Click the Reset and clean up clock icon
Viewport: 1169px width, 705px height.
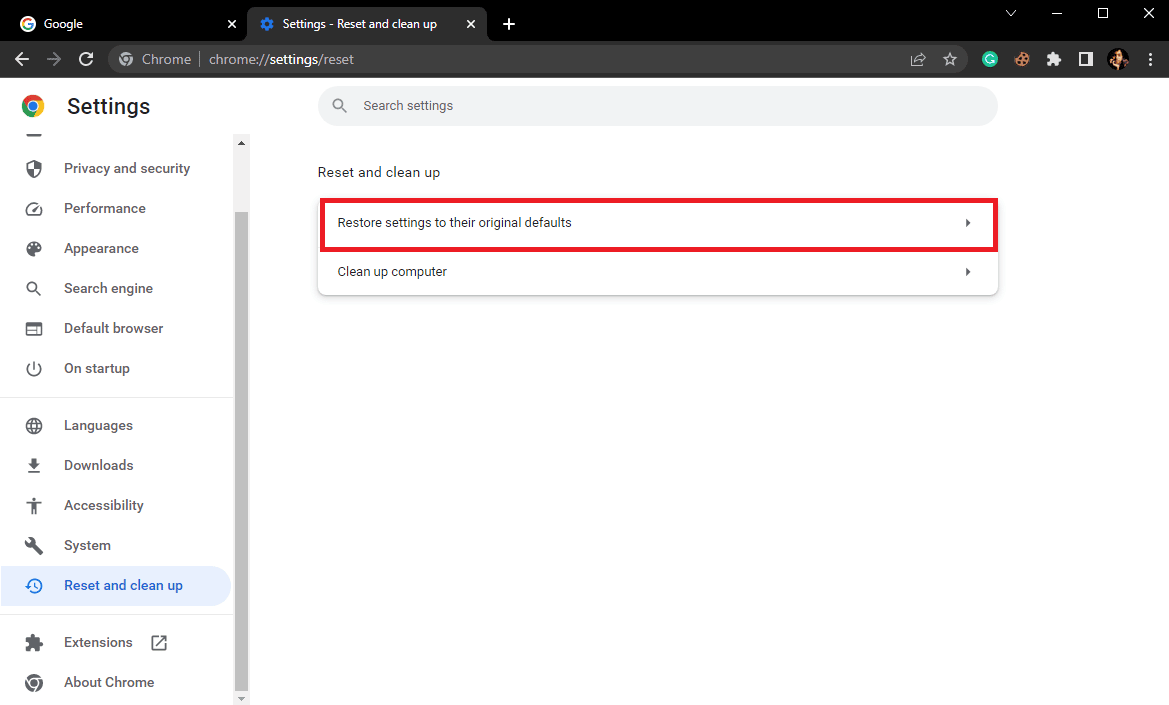click(x=34, y=586)
